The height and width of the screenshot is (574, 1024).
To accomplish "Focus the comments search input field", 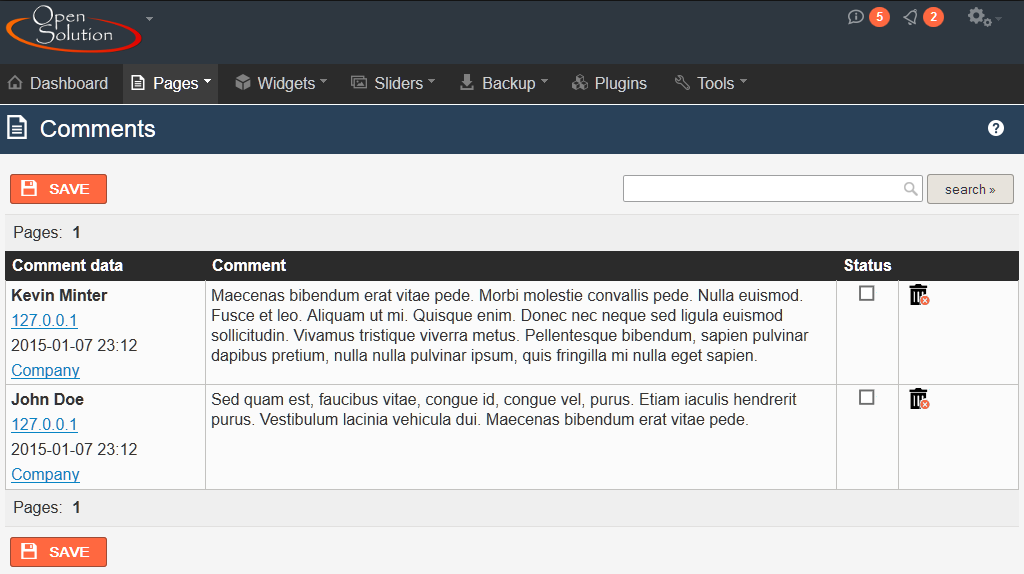I will 762,189.
